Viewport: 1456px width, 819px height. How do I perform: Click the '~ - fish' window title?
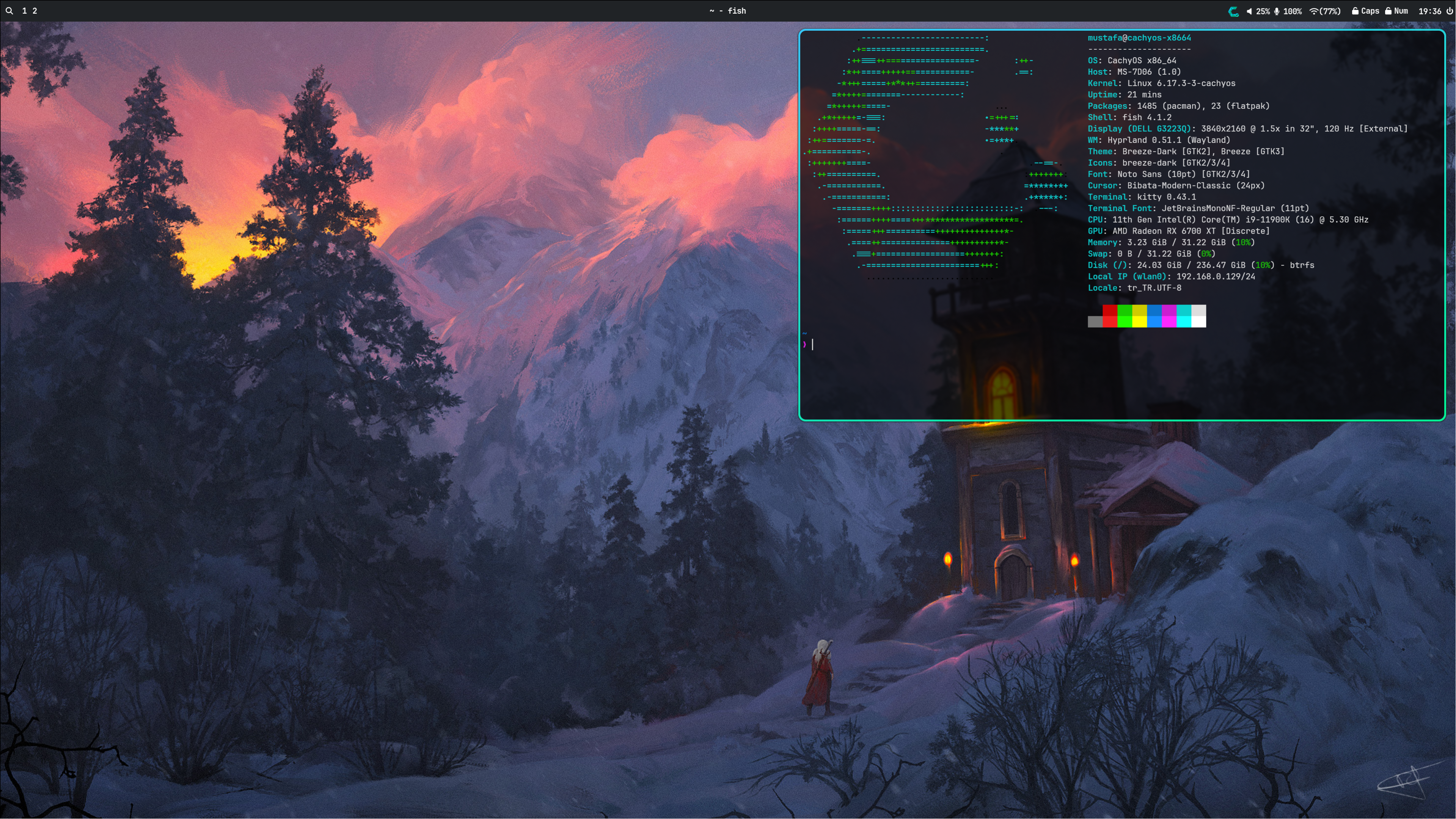[x=728, y=11]
